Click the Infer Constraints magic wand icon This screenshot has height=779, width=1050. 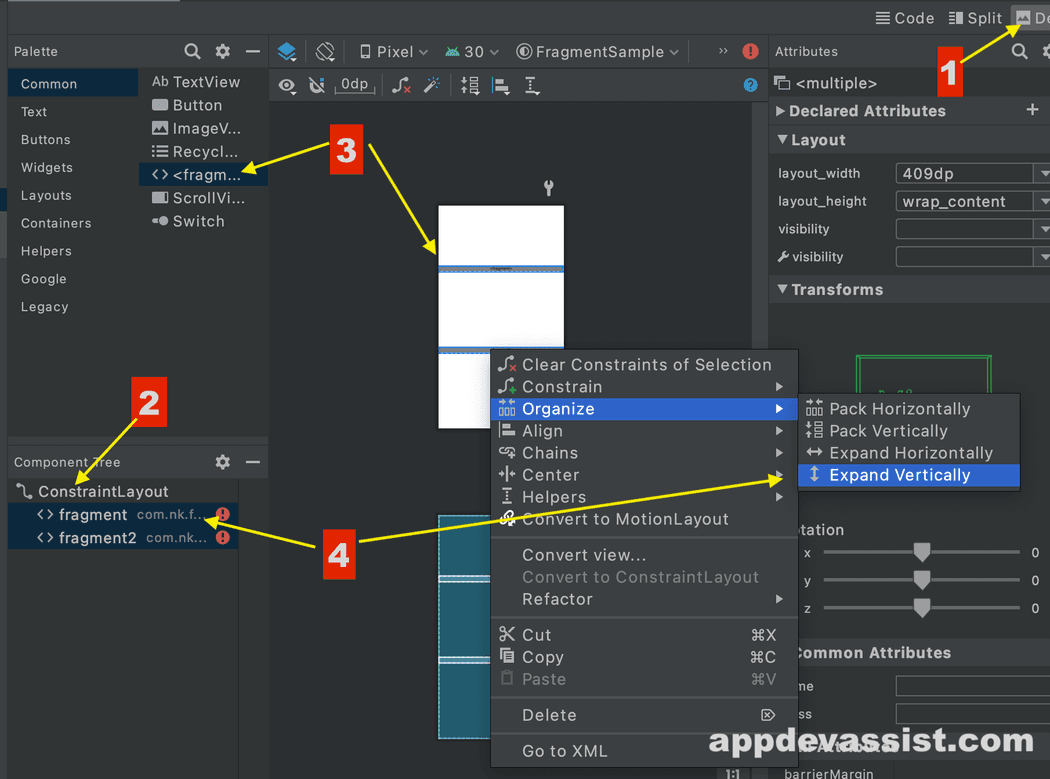tap(432, 85)
